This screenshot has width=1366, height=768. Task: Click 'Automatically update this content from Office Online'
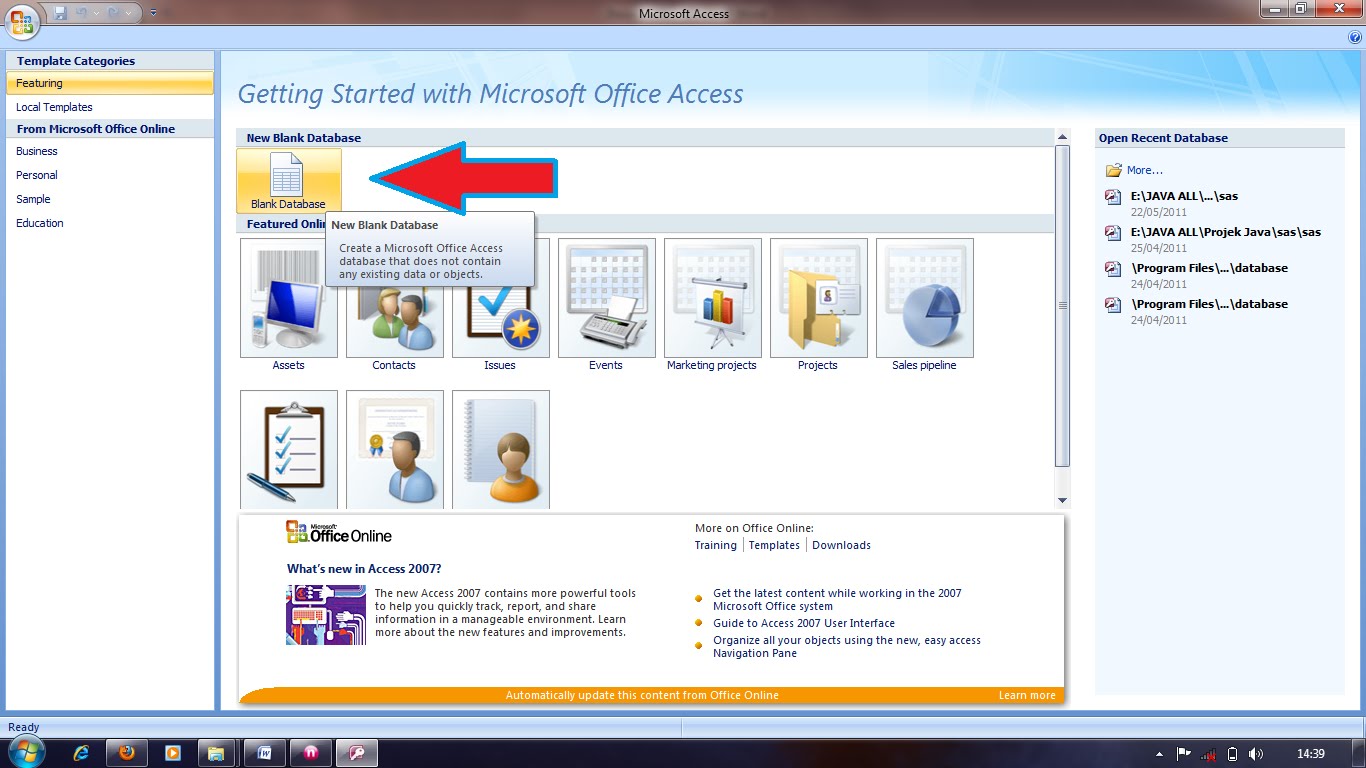642,695
